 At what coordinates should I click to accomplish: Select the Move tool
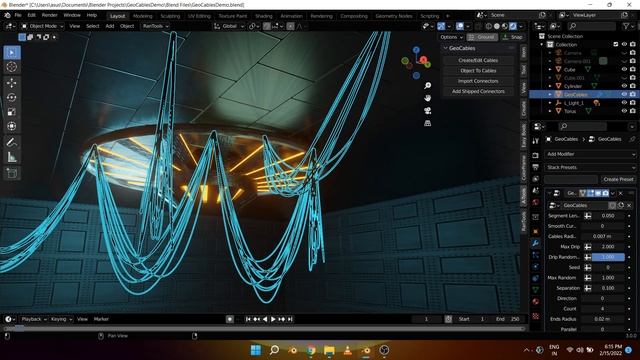coord(12,83)
